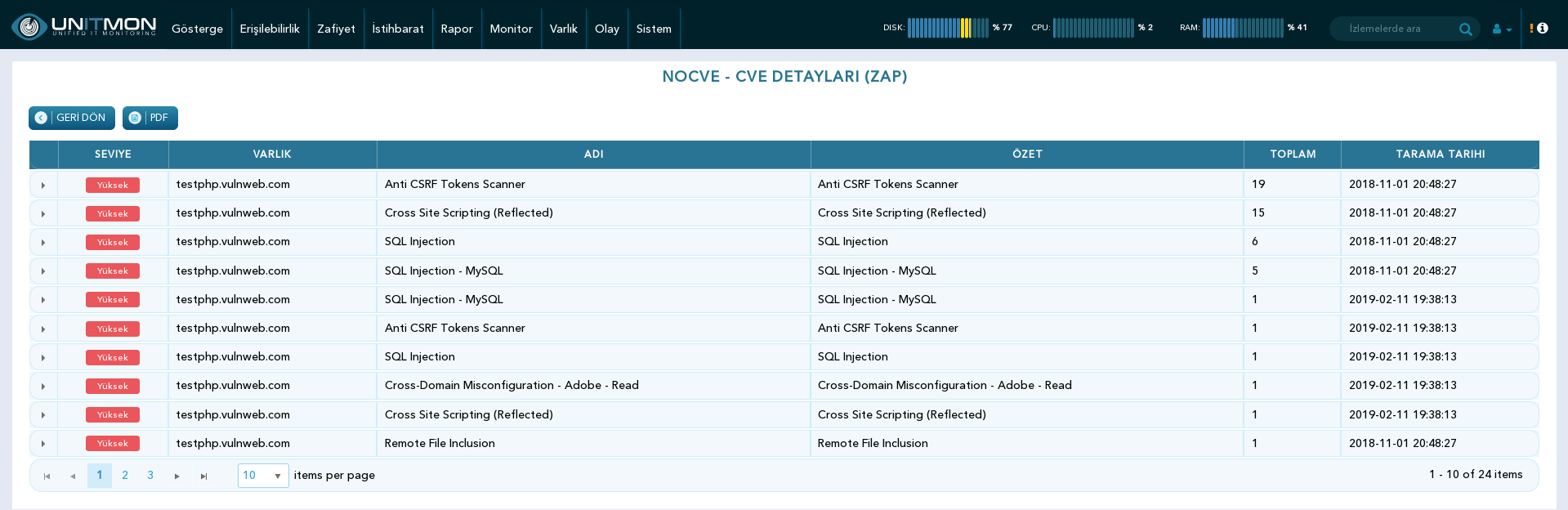Open the İstihbarat menu
Image resolution: width=1568 pixels, height=510 pixels.
click(398, 29)
